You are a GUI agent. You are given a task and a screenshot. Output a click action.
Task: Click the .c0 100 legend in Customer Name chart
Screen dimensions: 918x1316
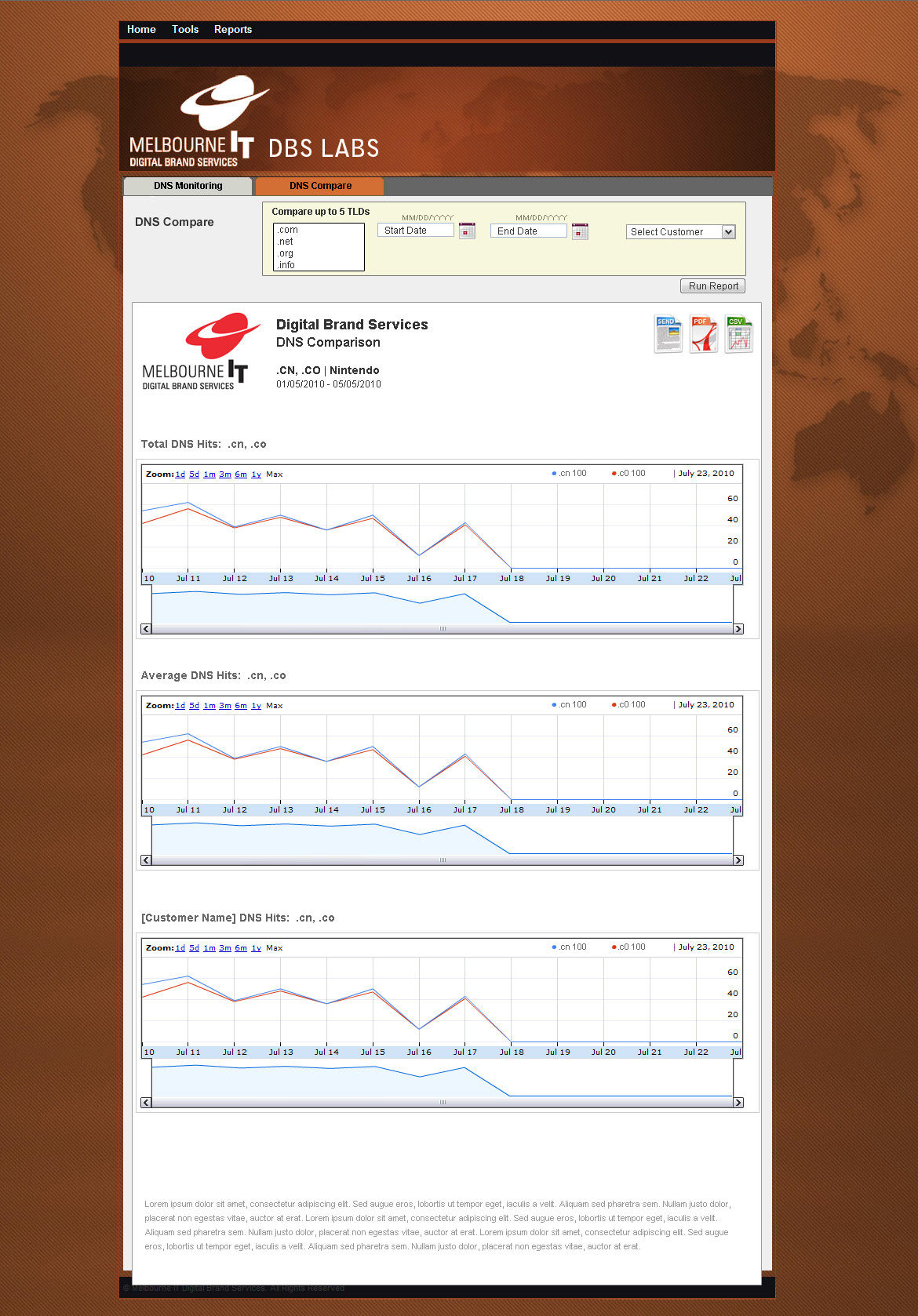pos(628,947)
